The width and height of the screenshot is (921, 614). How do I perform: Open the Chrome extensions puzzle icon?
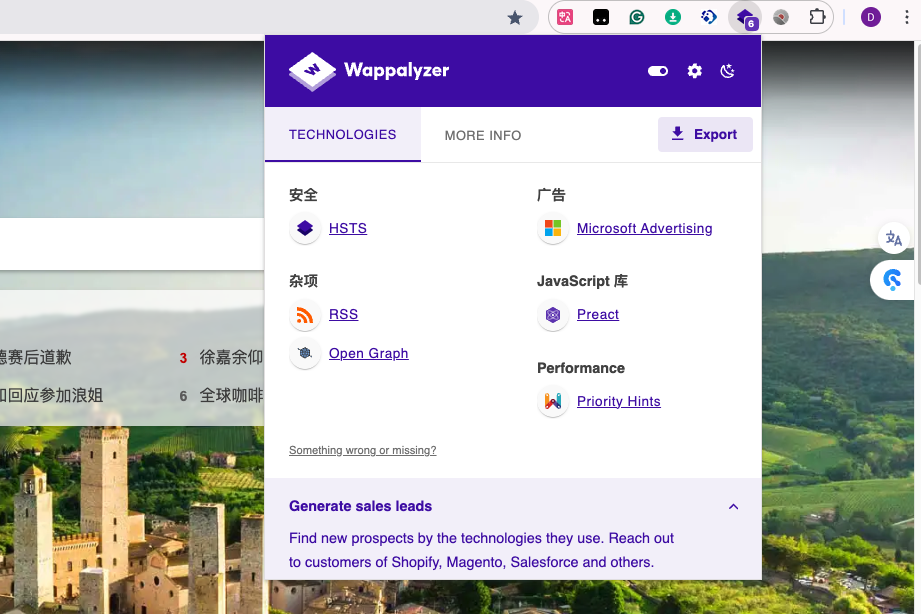coord(817,17)
